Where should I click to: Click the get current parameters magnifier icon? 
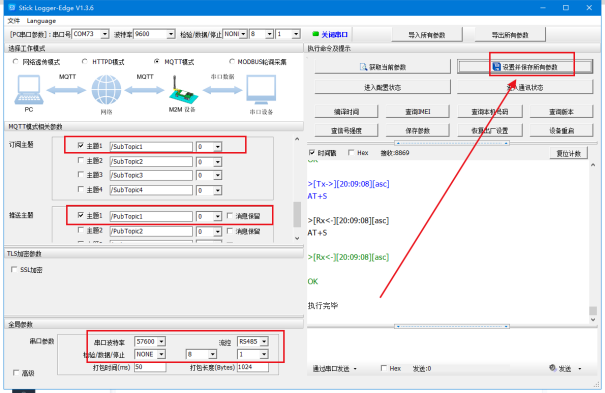pos(363,67)
